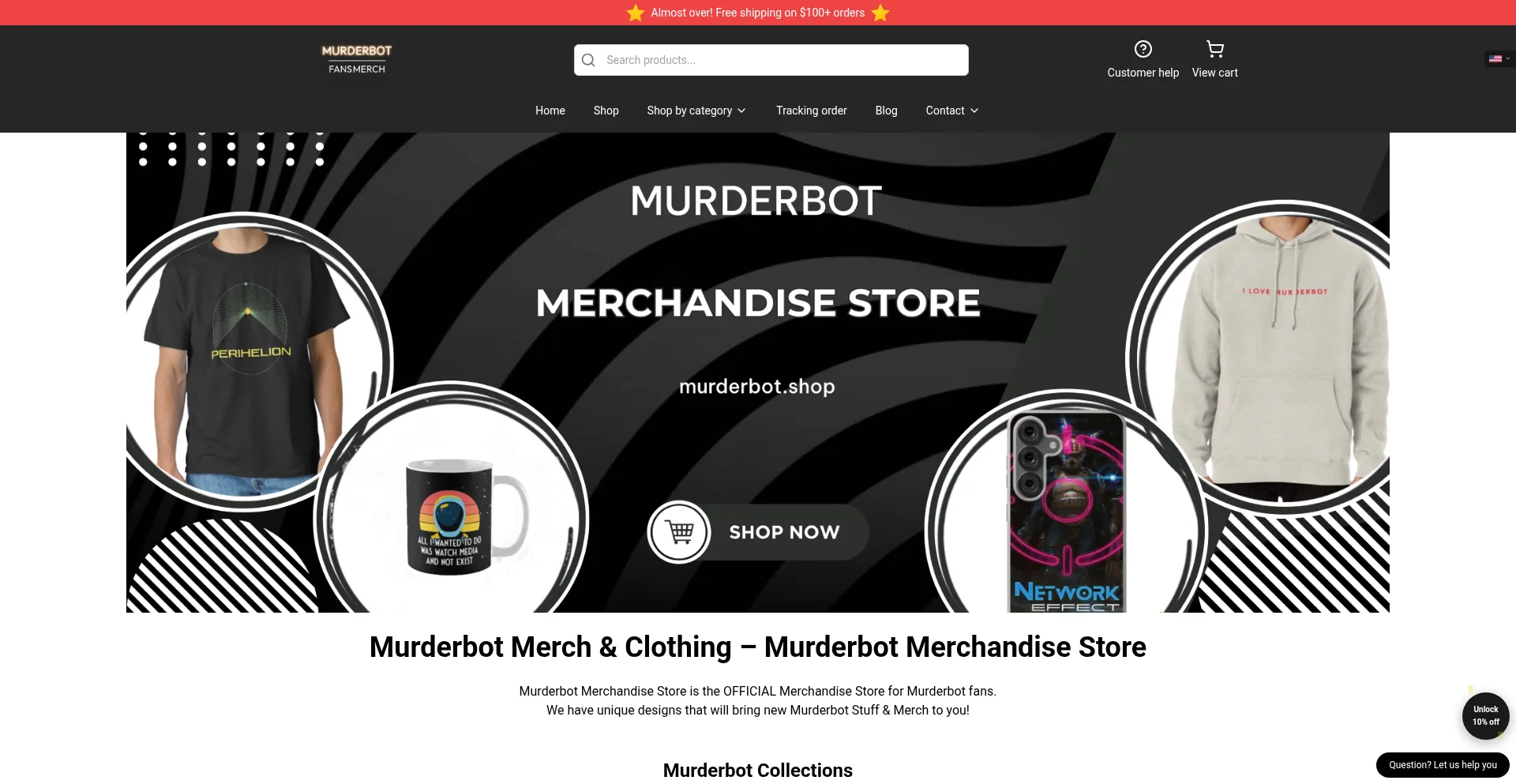
Task: Open the Shop menu item
Action: [606, 111]
